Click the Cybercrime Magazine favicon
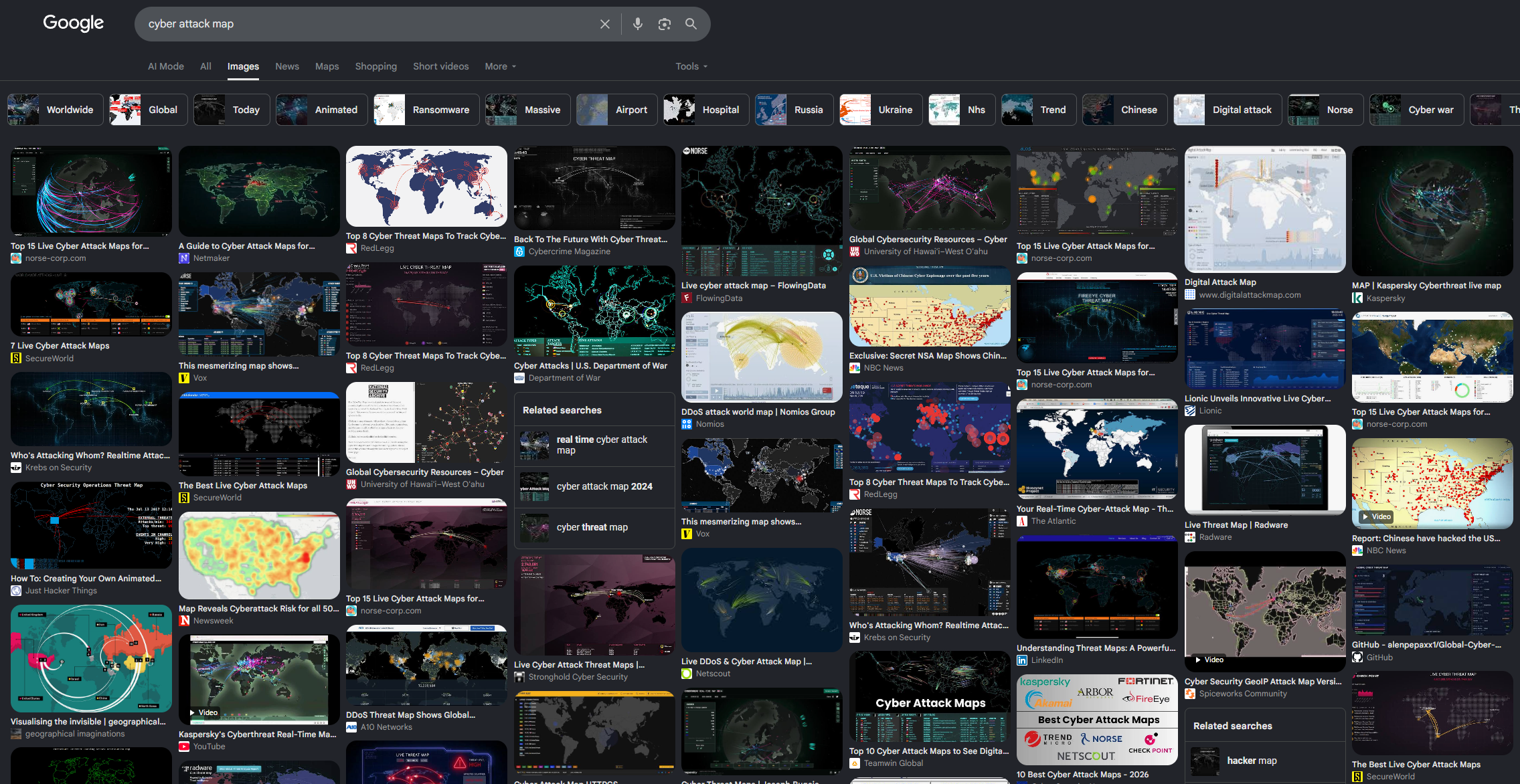This screenshot has width=1520, height=784. point(519,252)
